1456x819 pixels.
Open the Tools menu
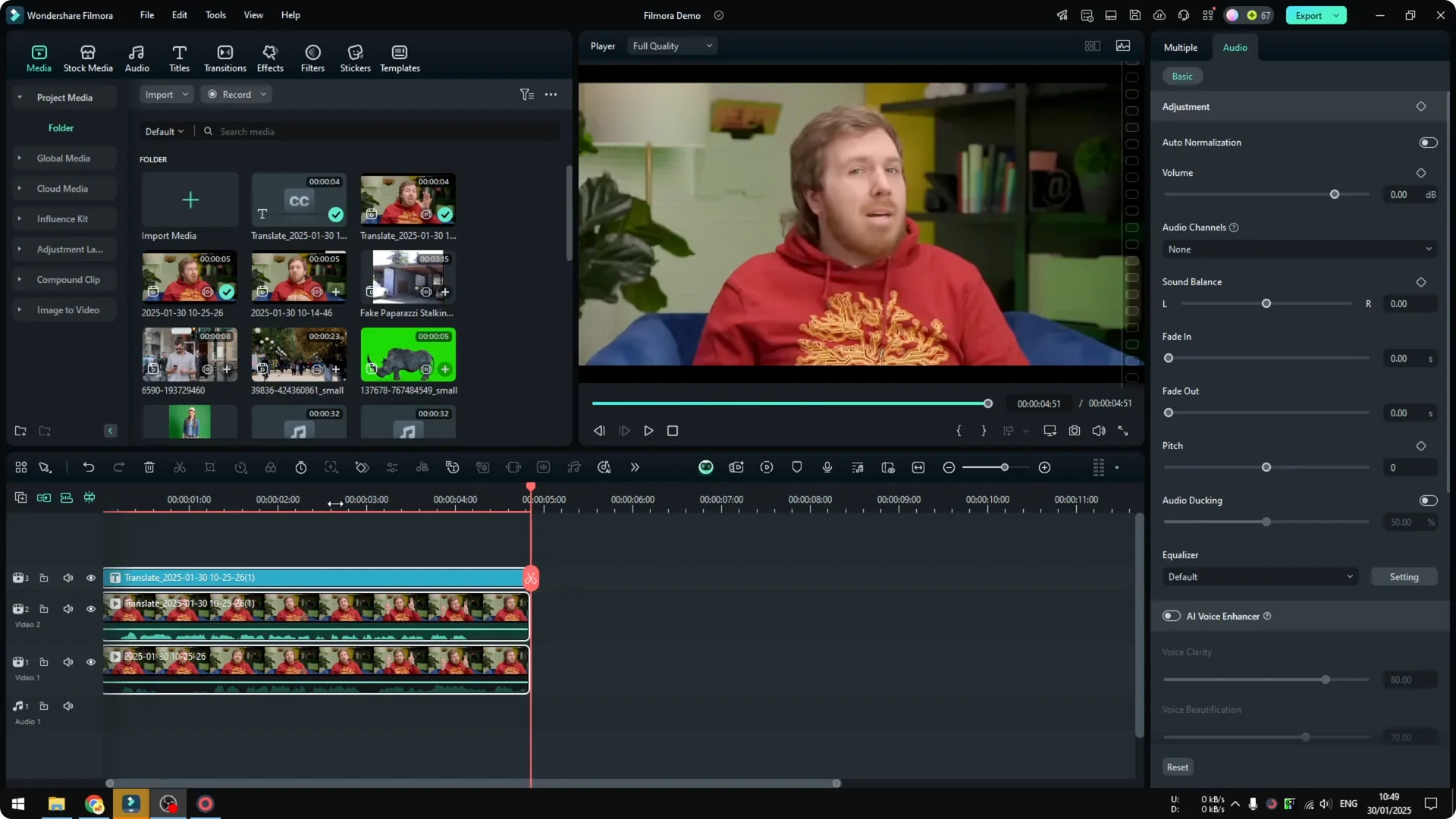pos(215,15)
